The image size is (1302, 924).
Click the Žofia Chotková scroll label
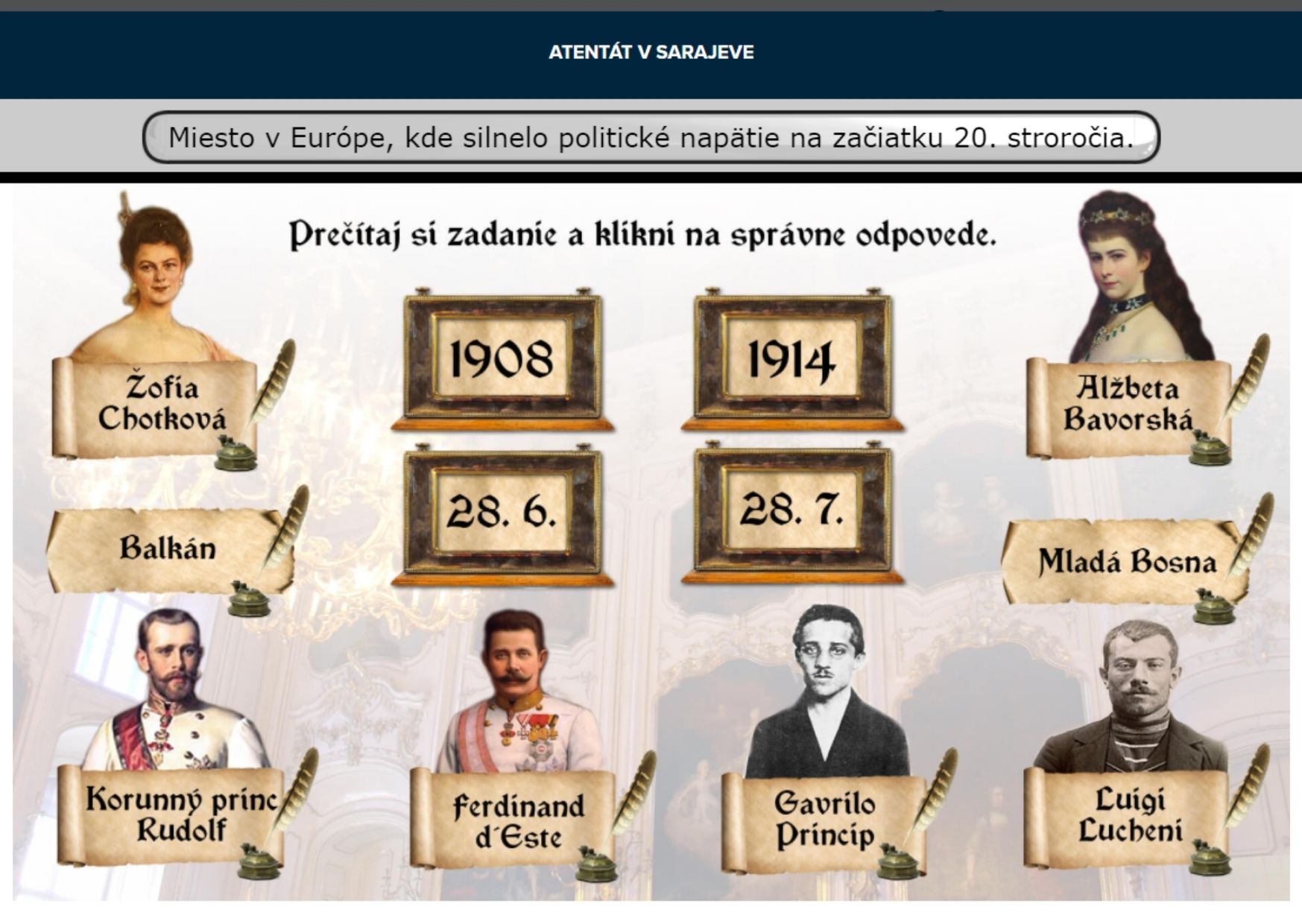[x=155, y=407]
